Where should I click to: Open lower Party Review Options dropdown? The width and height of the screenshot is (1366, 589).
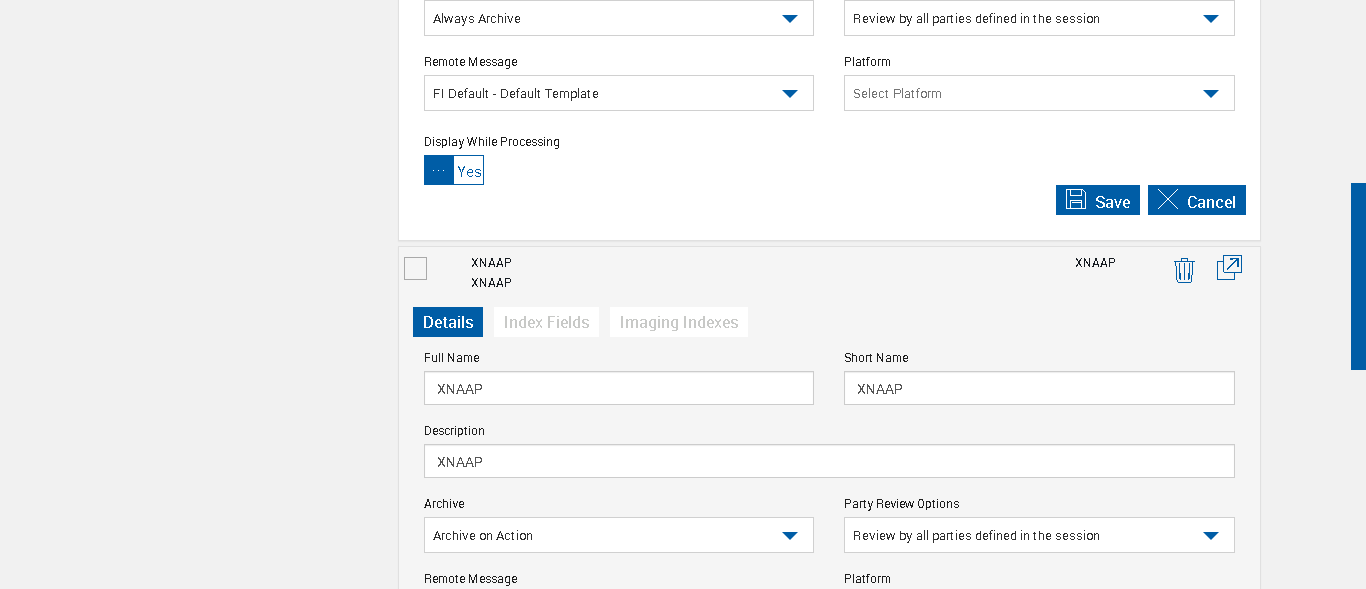tap(1038, 536)
